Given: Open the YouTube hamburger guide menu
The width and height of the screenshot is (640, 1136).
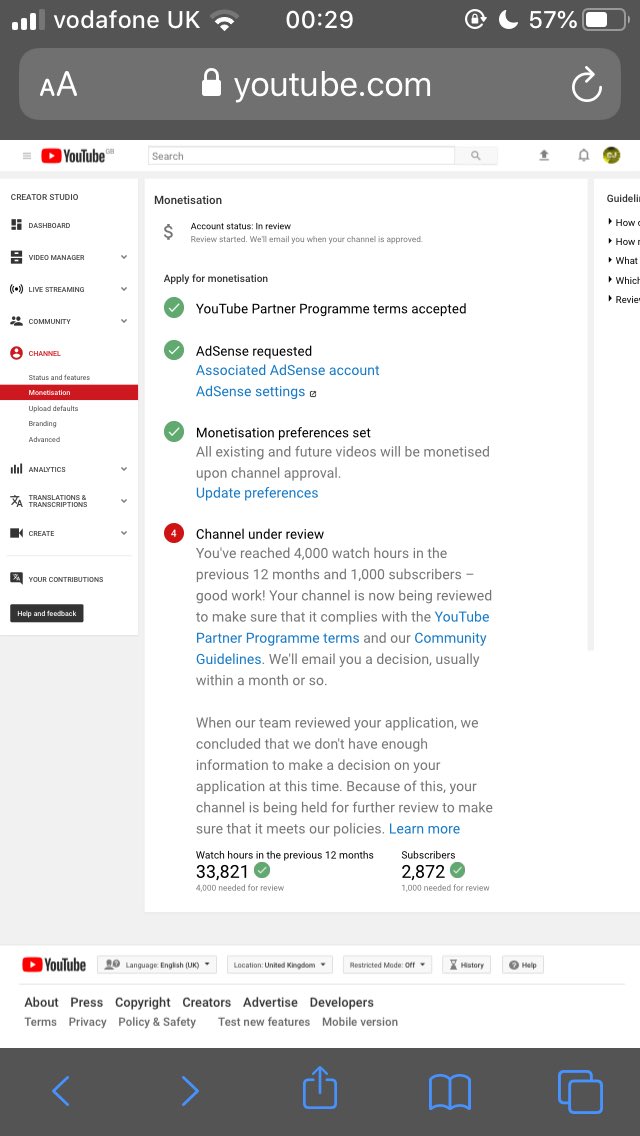Looking at the screenshot, I should (x=27, y=156).
